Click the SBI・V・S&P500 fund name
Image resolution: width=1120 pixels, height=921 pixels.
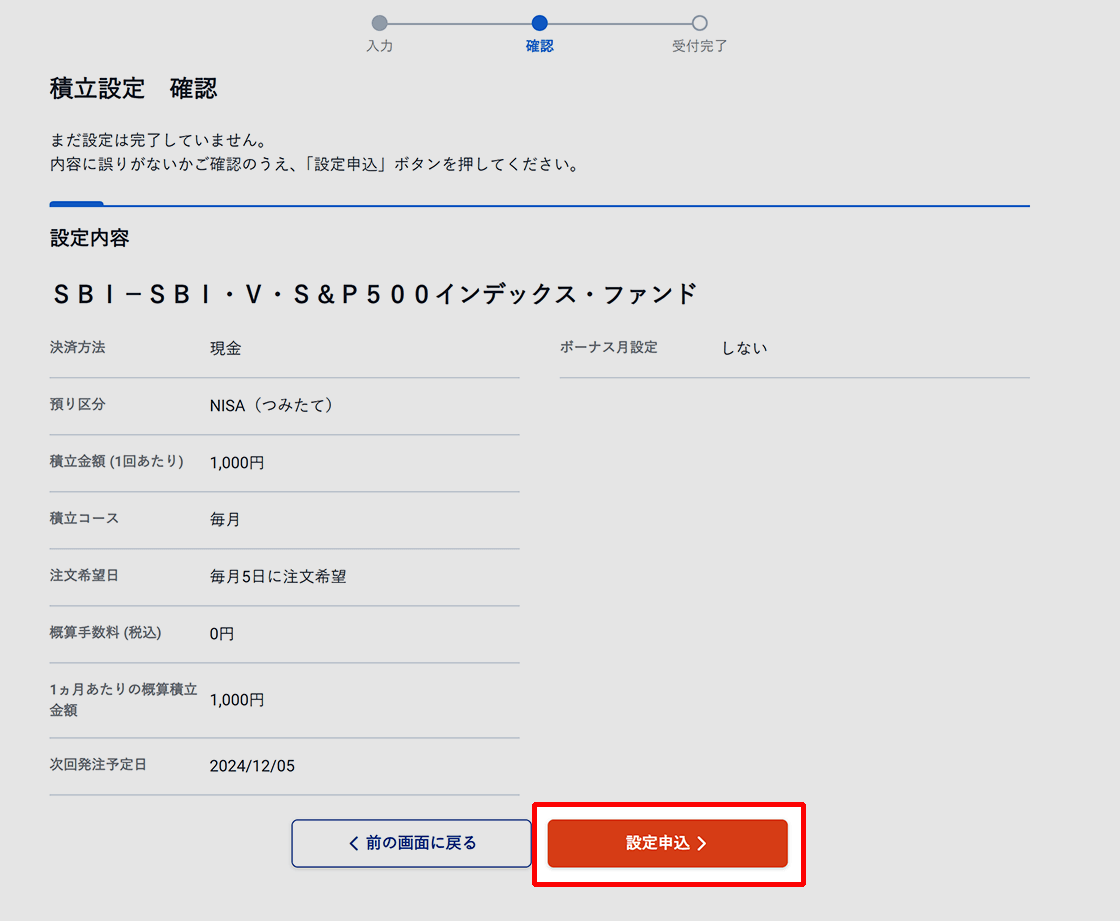[375, 294]
